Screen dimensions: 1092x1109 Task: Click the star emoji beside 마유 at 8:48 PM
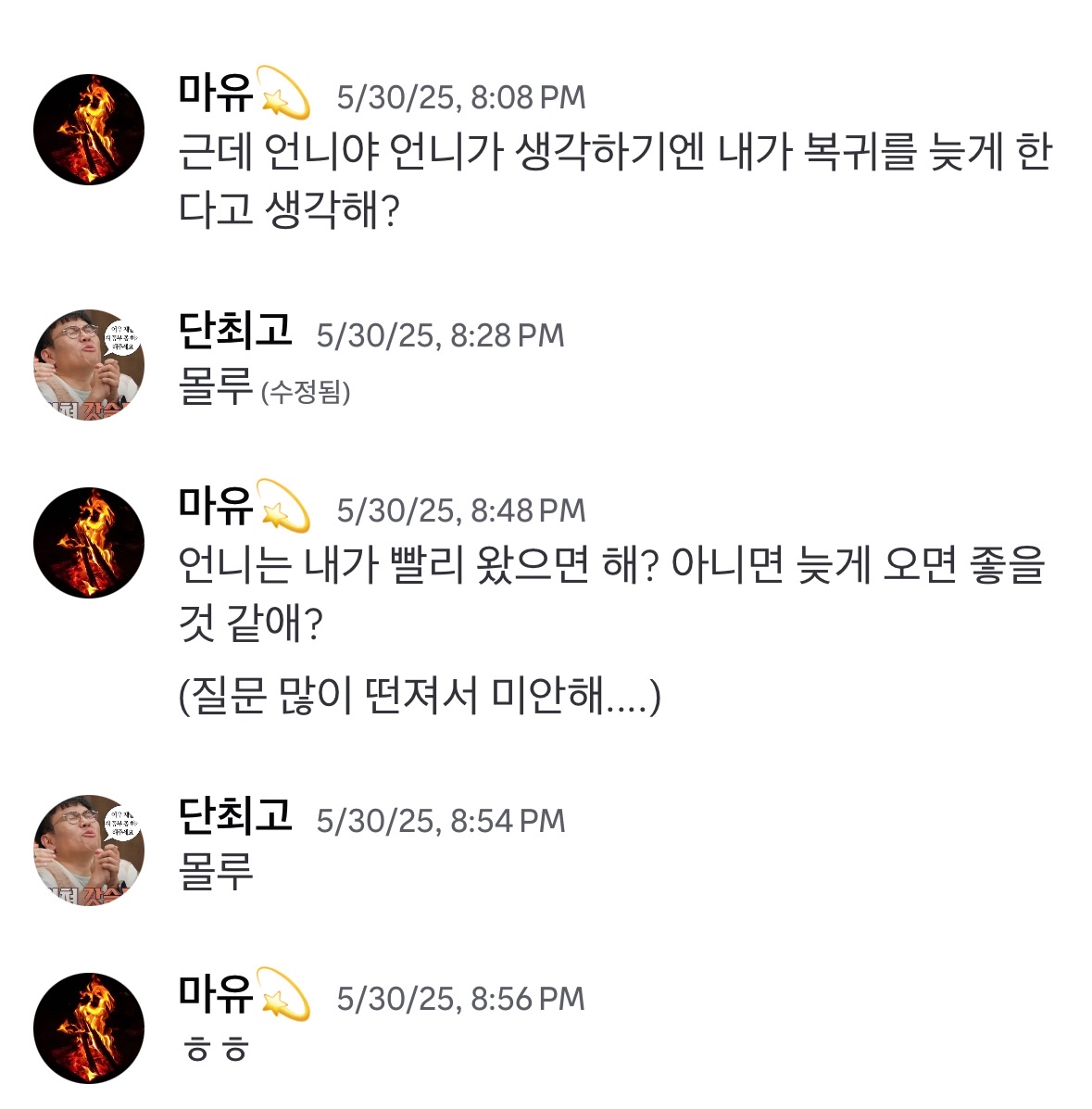285,507
